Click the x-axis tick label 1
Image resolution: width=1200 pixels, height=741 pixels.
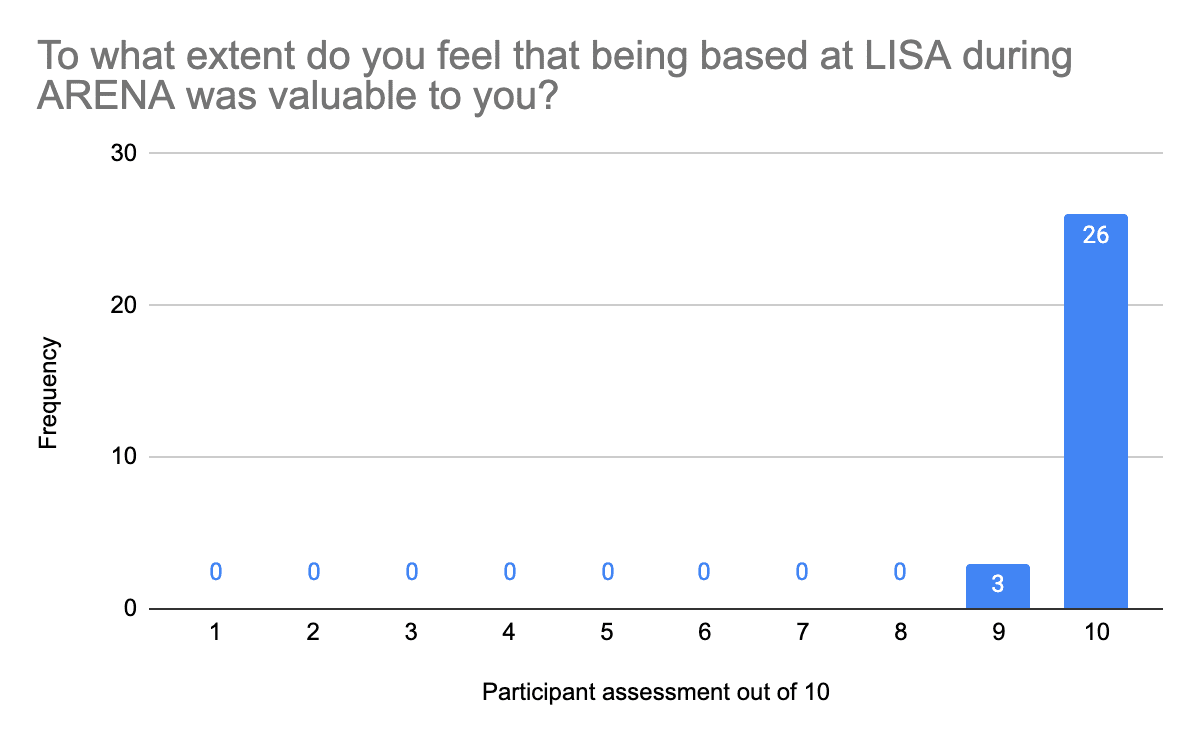215,632
